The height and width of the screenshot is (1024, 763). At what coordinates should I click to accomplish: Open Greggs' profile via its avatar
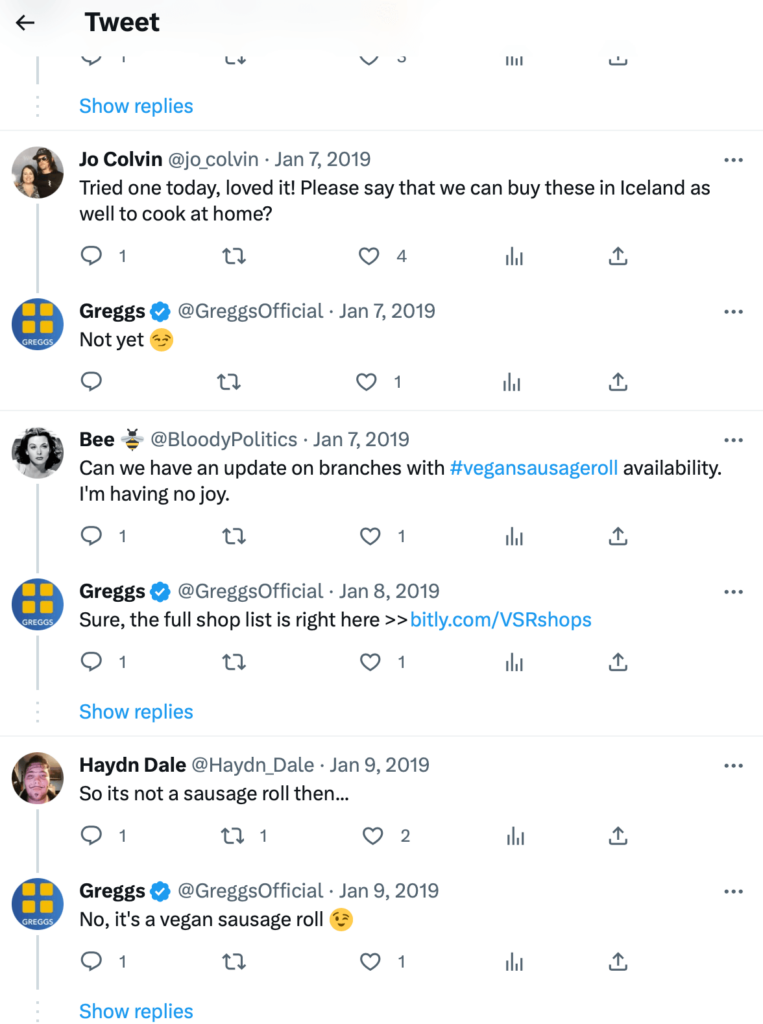37,325
